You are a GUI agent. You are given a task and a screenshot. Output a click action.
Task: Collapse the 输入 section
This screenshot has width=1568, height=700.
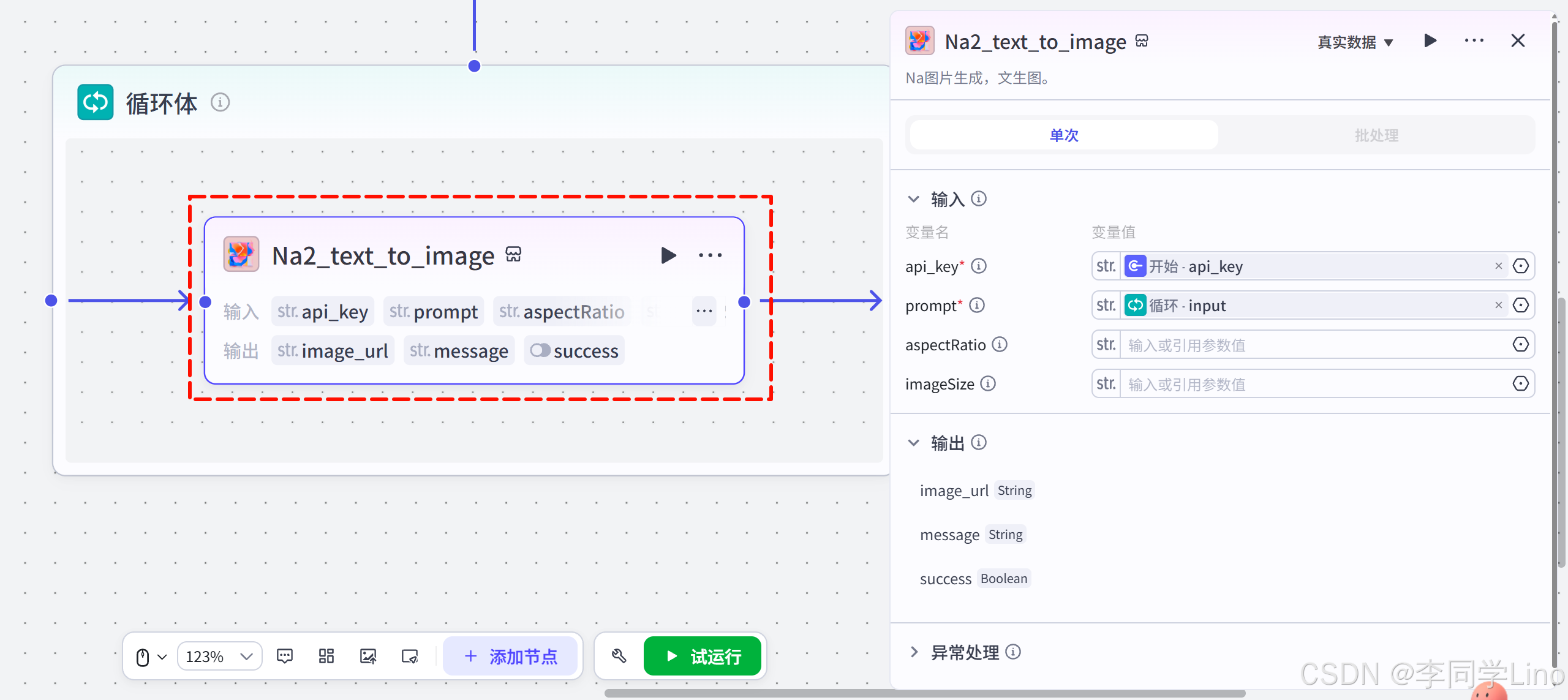click(x=914, y=199)
